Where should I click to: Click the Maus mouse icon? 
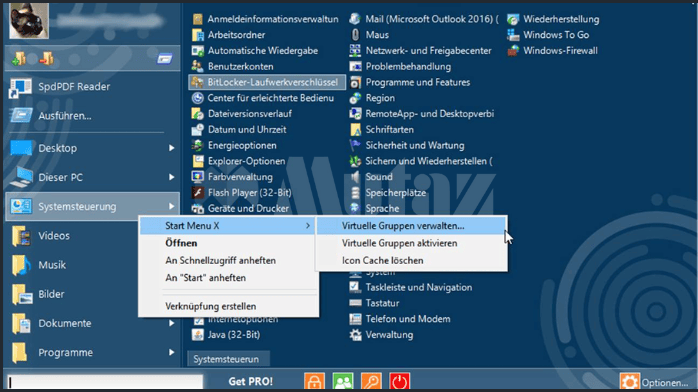point(355,35)
